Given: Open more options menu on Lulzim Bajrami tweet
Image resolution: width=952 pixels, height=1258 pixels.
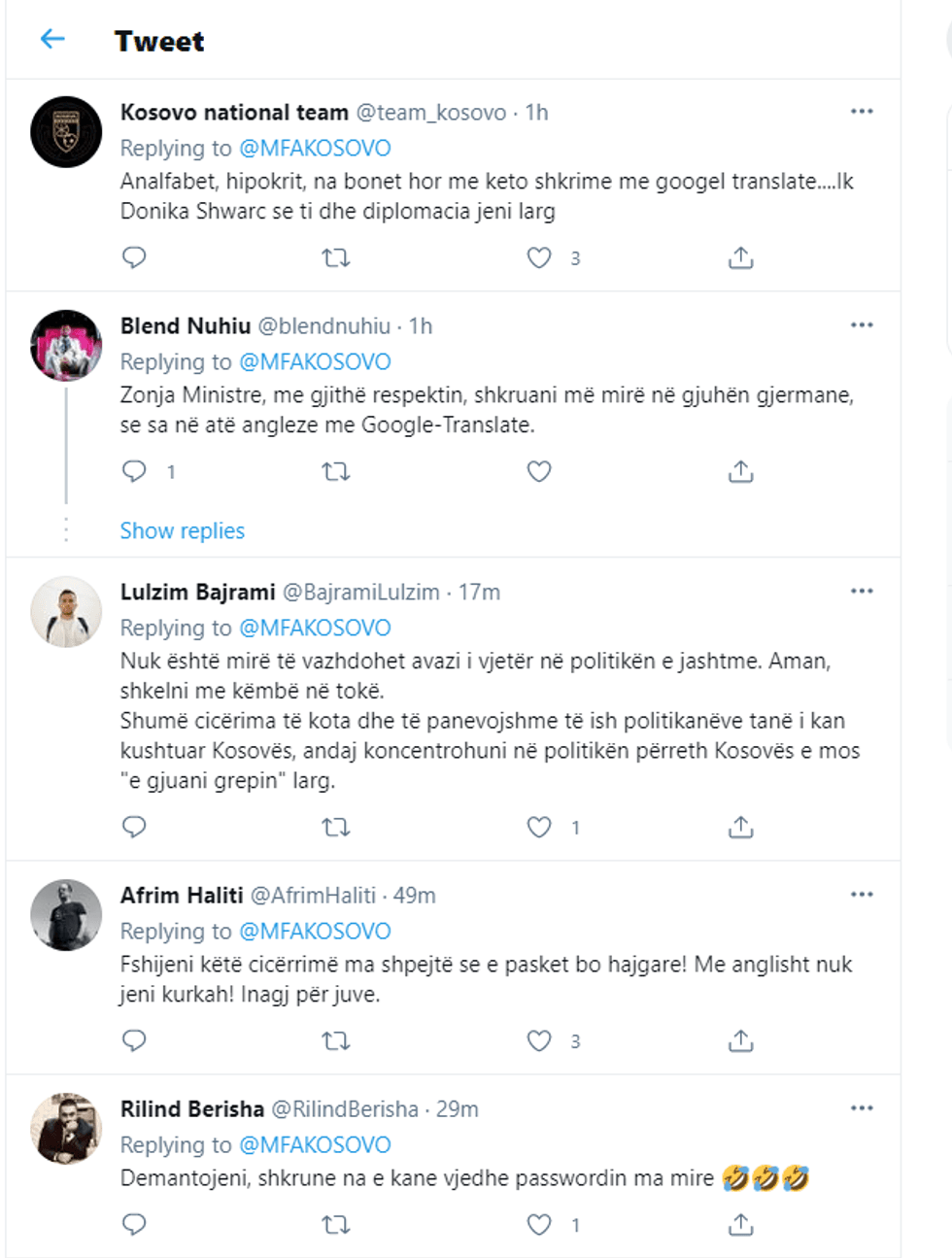Looking at the screenshot, I should [862, 592].
